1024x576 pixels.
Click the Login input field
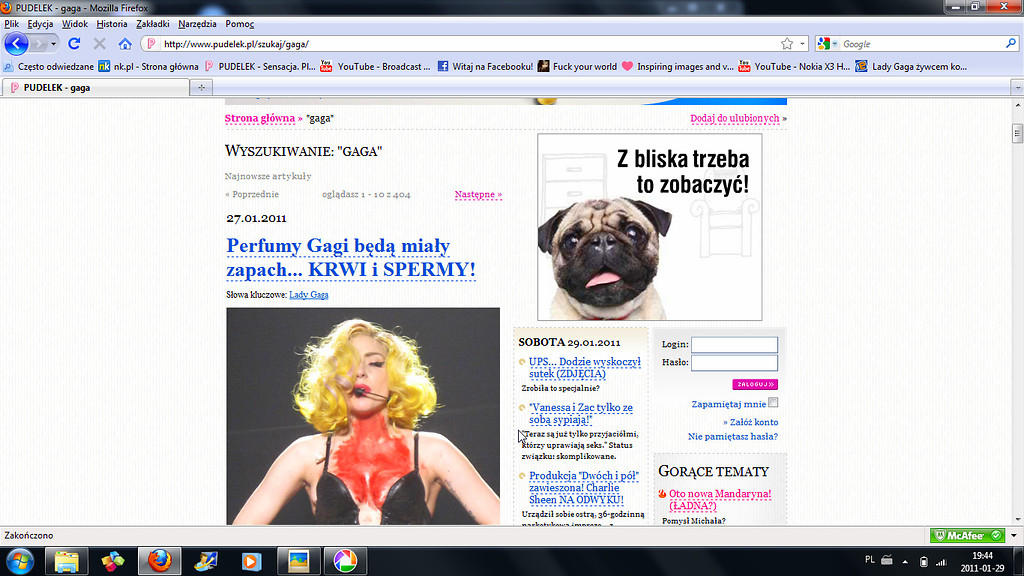(x=735, y=344)
